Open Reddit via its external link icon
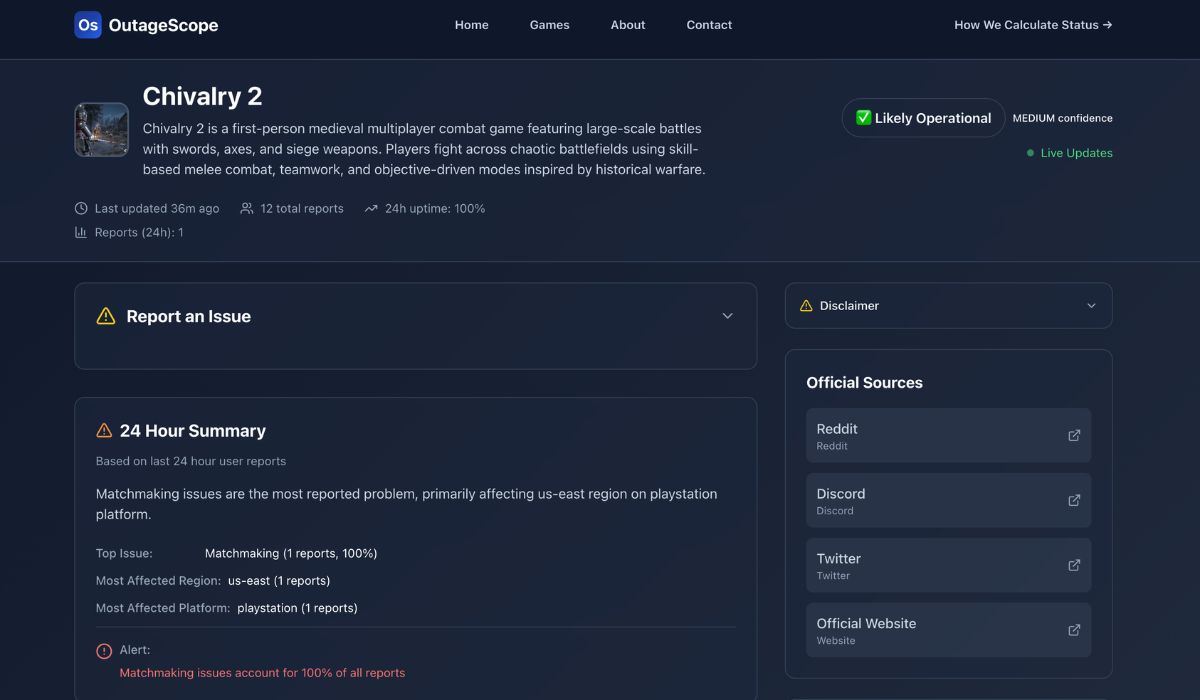1200x700 pixels. point(1074,435)
